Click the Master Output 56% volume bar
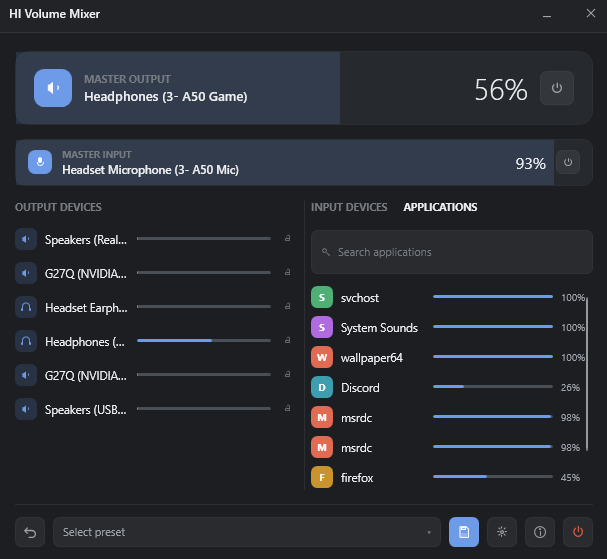This screenshot has height=559, width=607. coord(304,88)
